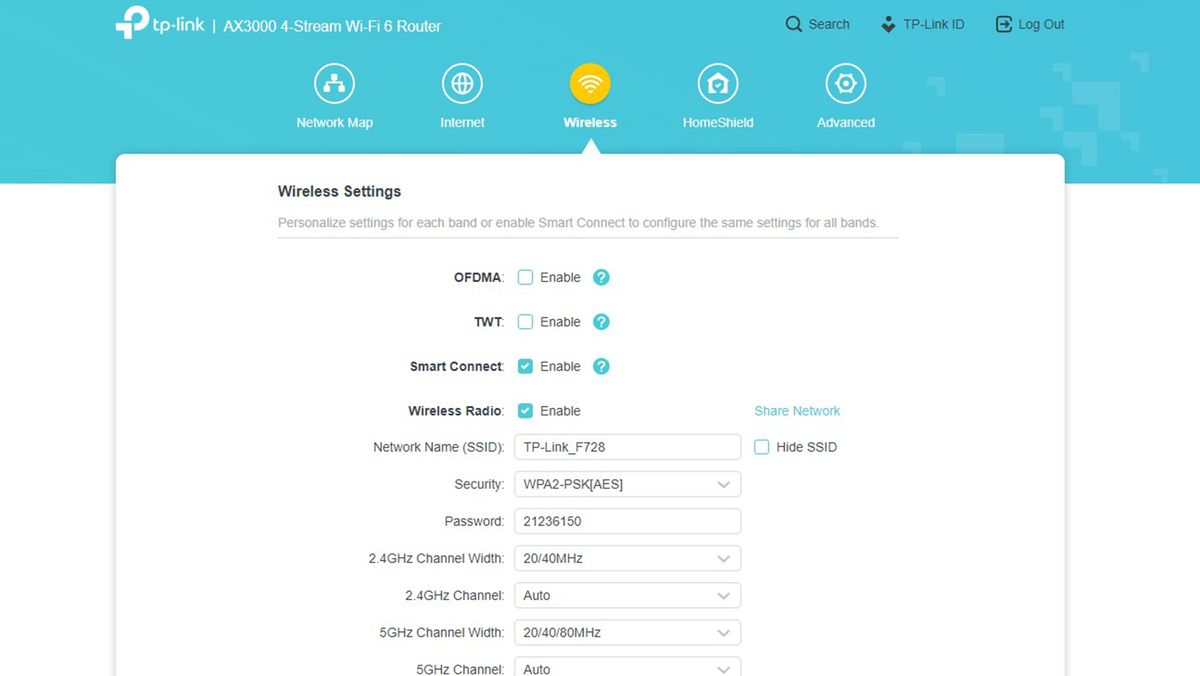Open the 2.4GHz Channel dropdown

click(627, 595)
